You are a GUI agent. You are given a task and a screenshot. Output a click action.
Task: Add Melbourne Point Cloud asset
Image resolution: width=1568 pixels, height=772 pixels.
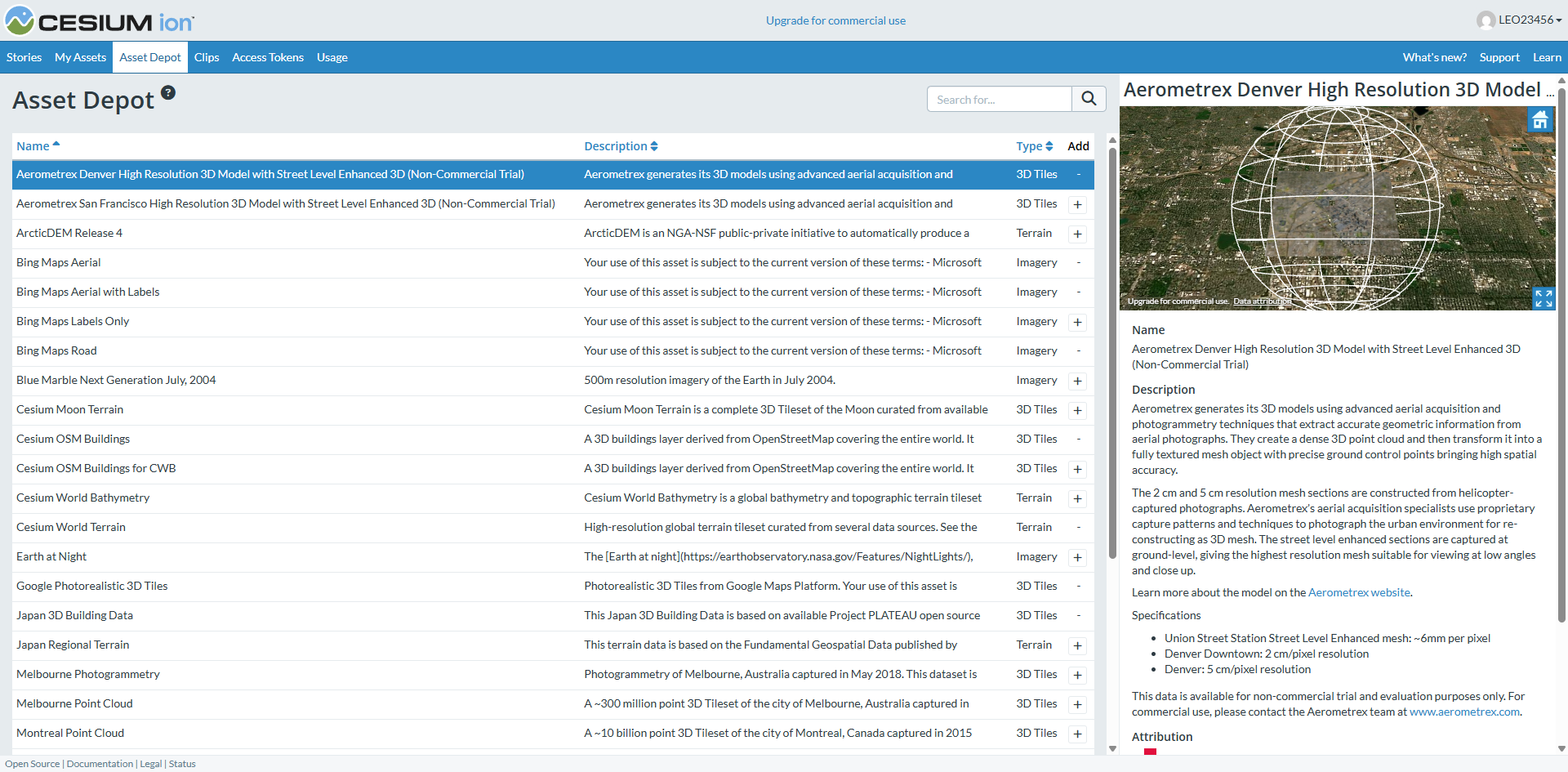pyautogui.click(x=1078, y=704)
